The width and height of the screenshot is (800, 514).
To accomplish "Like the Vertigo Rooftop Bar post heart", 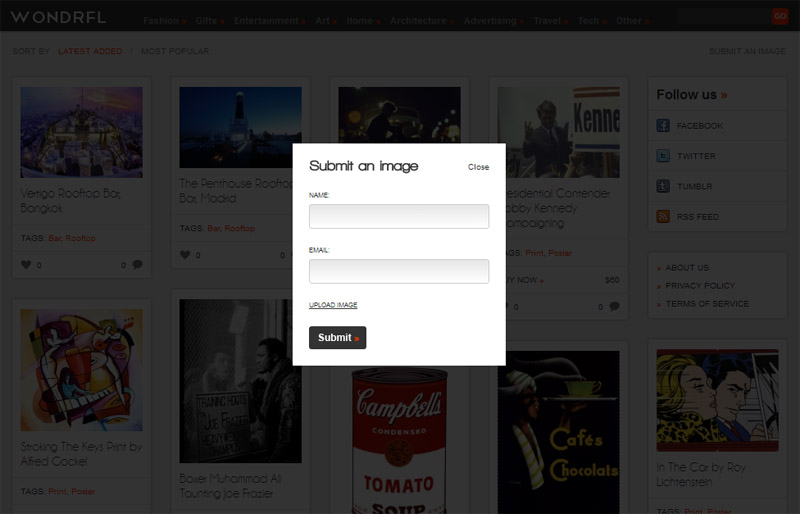I will (x=26, y=264).
